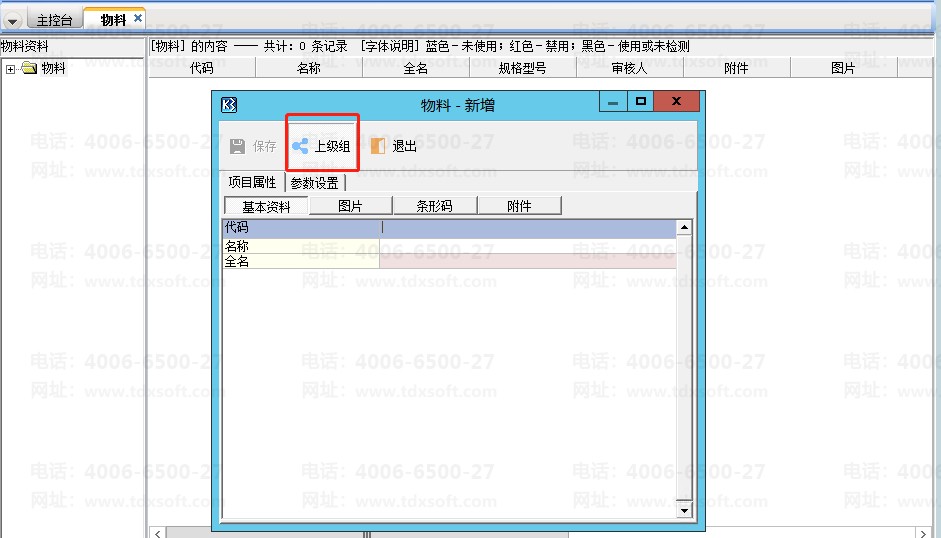Click the 退出 button label
This screenshot has height=538, width=941.
404,146
